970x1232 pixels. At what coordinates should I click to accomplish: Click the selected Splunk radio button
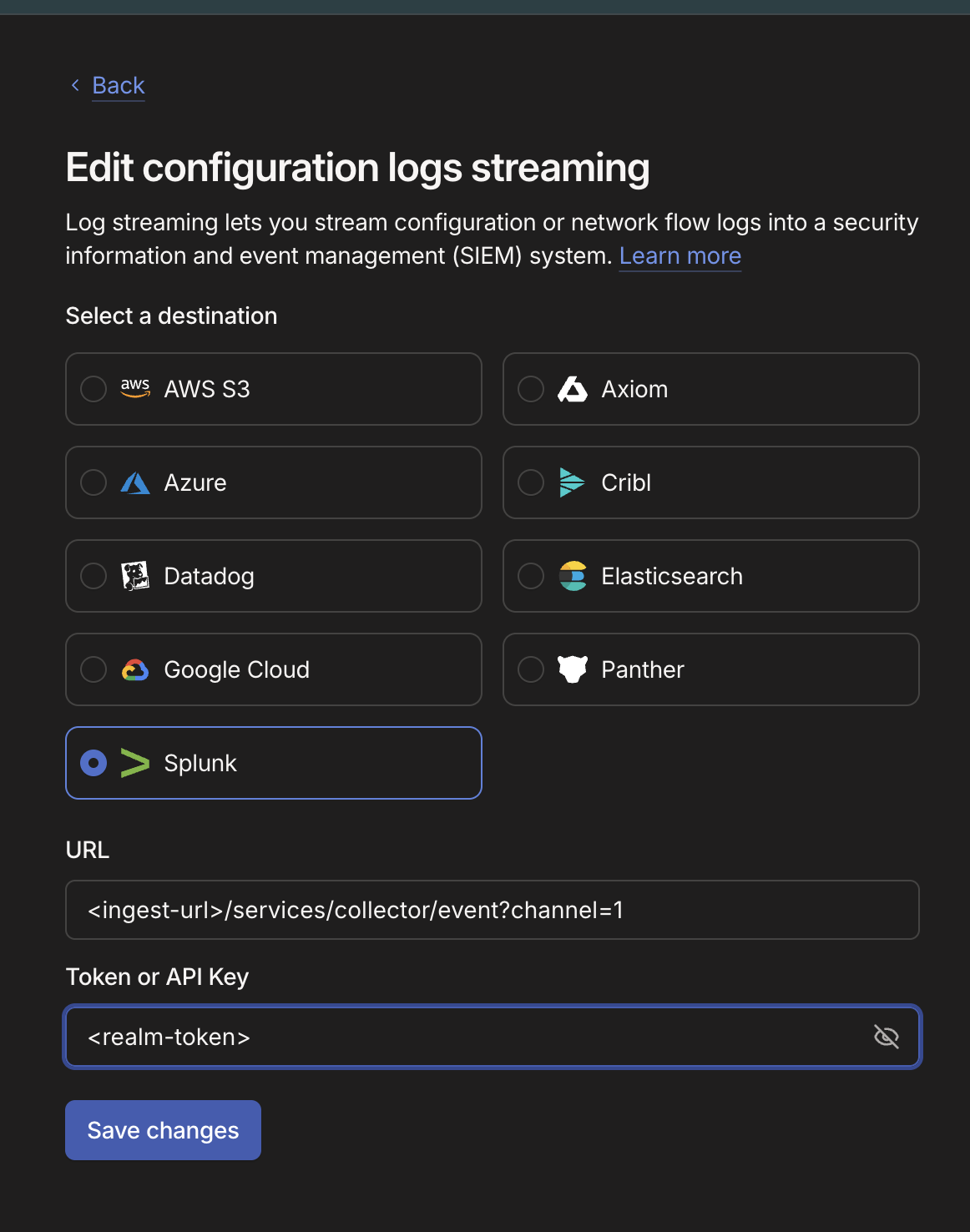click(93, 763)
